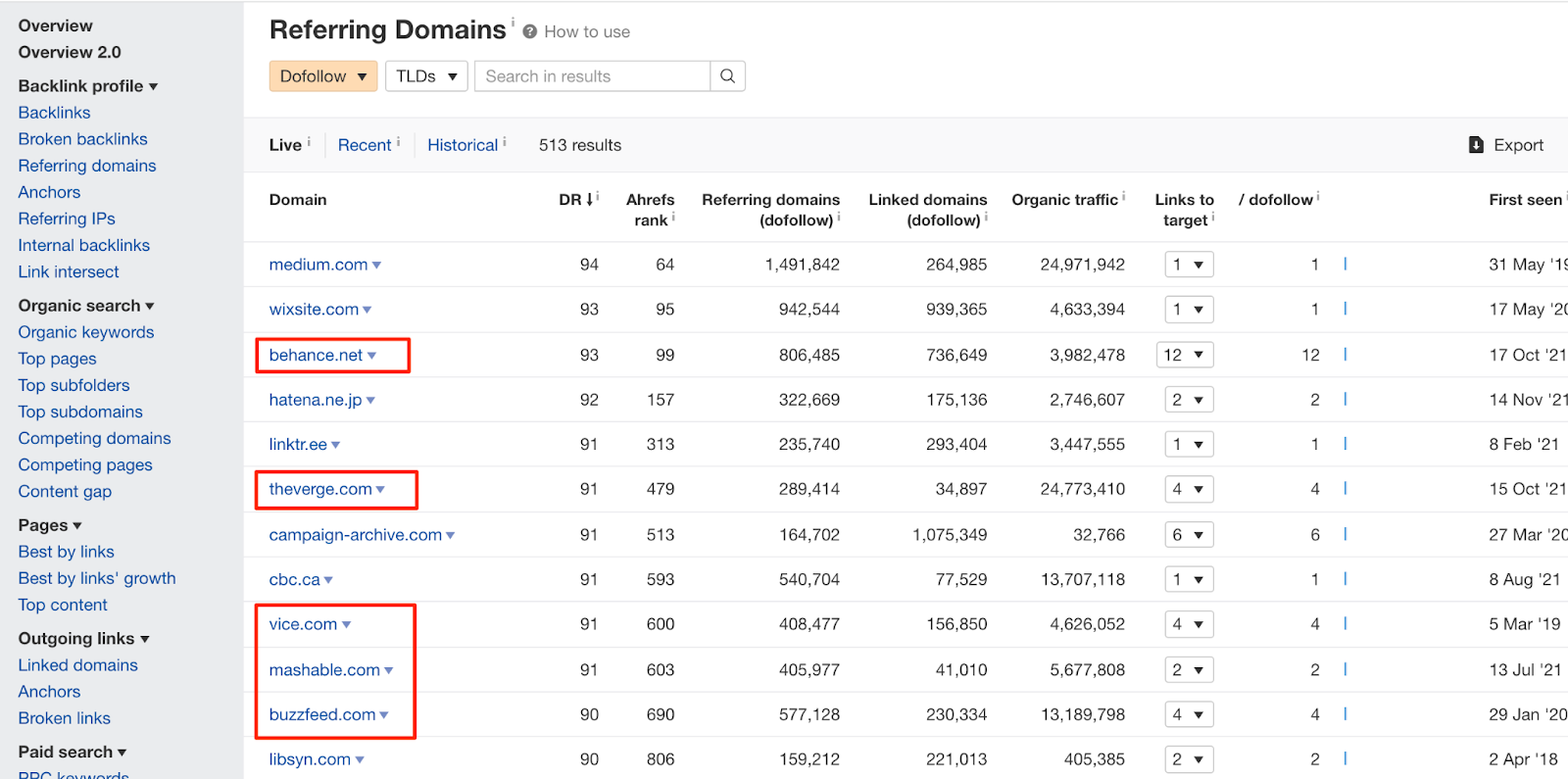This screenshot has width=1568, height=779.
Task: Open Top subdomains in sidebar
Action: pos(80,412)
